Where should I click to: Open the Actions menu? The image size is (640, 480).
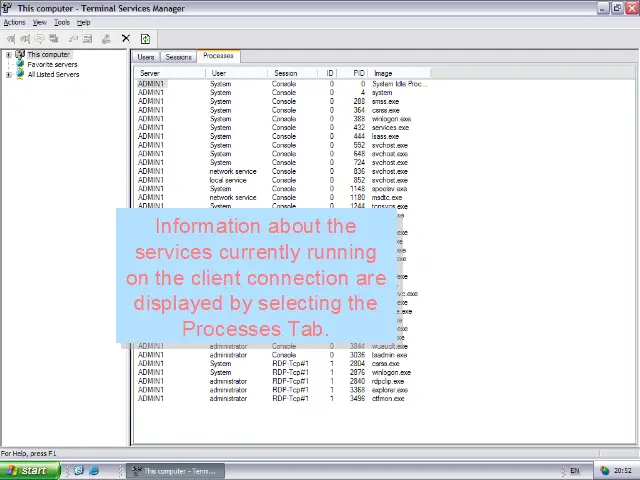click(14, 22)
